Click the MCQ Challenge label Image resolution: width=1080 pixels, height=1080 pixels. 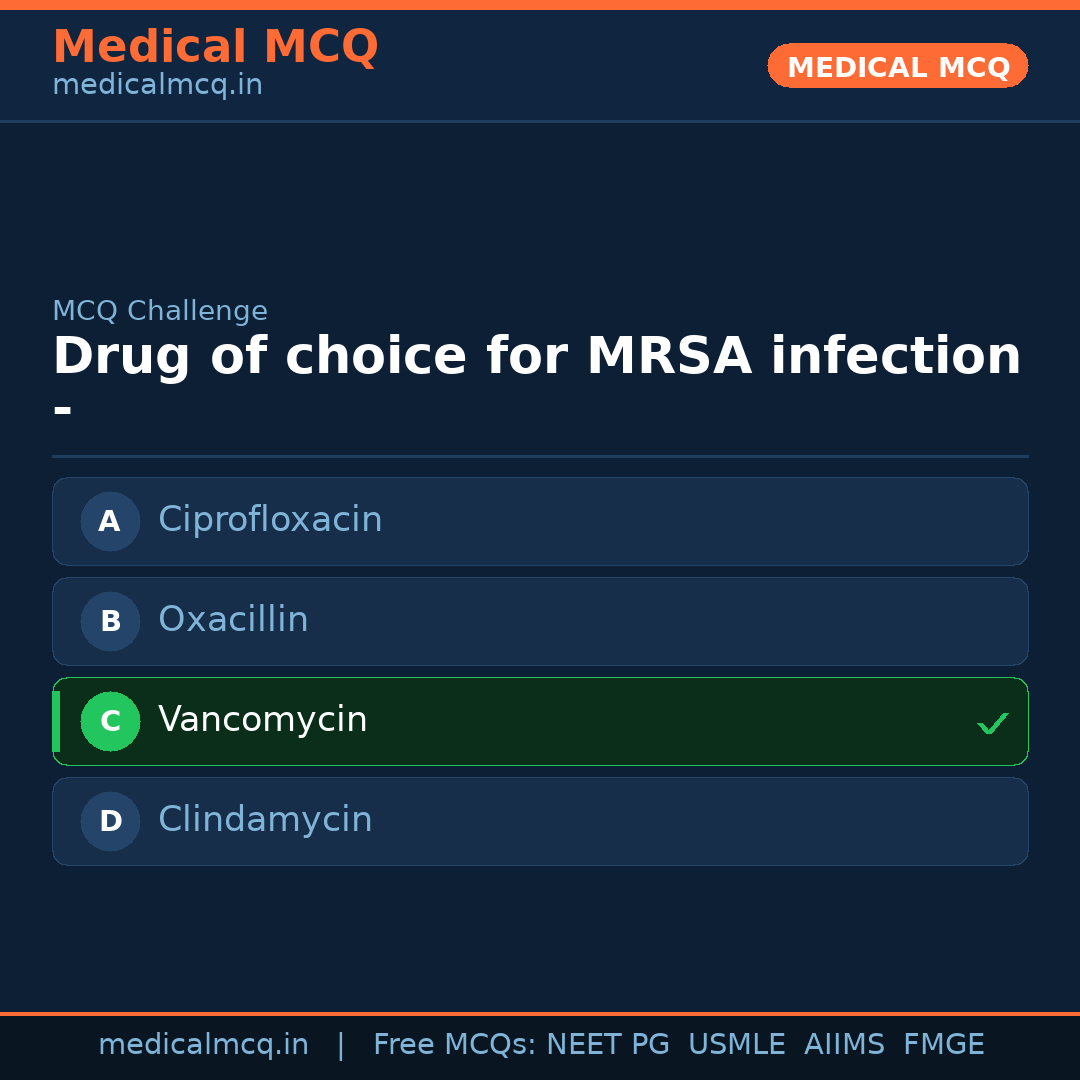click(x=160, y=312)
